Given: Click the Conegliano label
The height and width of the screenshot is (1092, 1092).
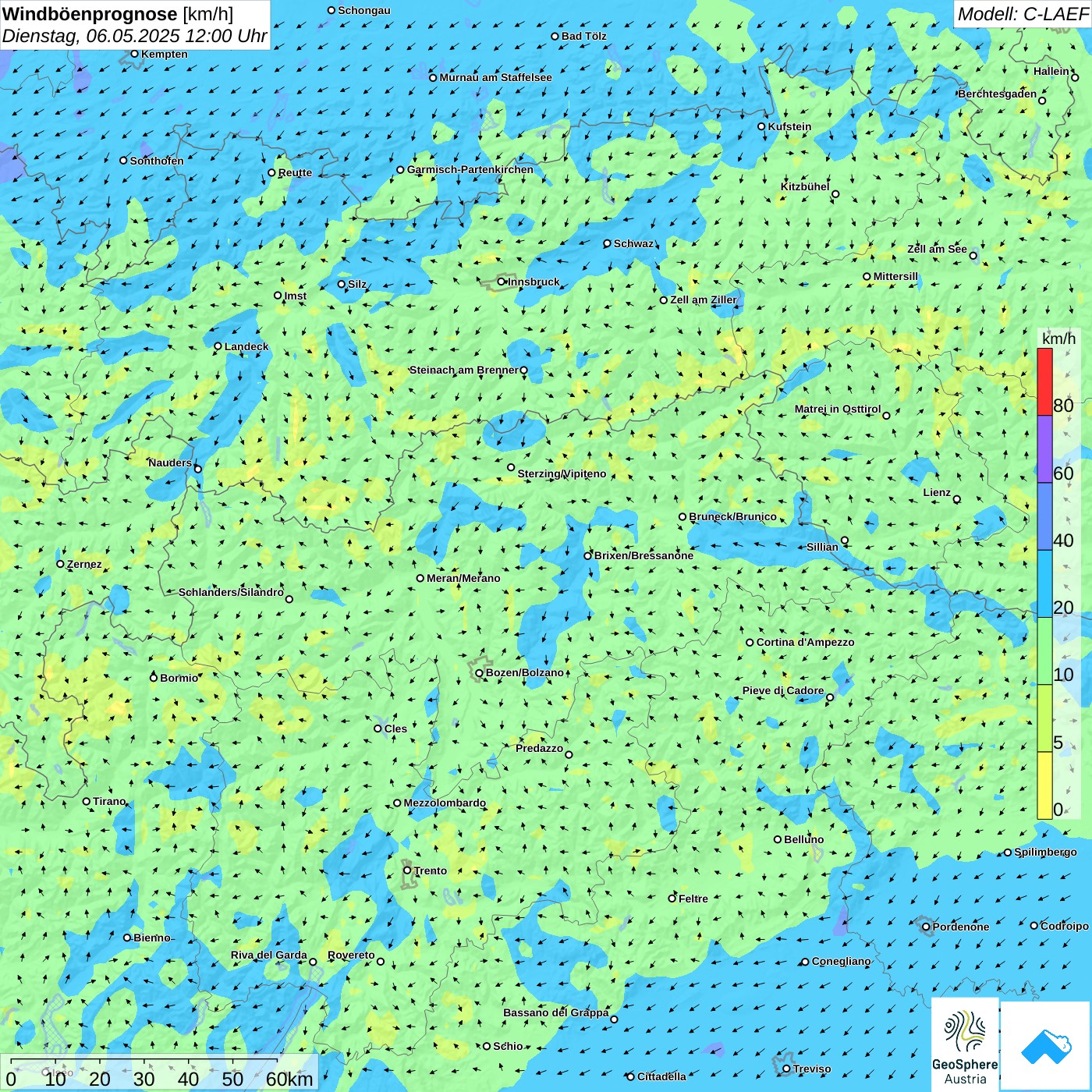Looking at the screenshot, I should click(x=841, y=961).
